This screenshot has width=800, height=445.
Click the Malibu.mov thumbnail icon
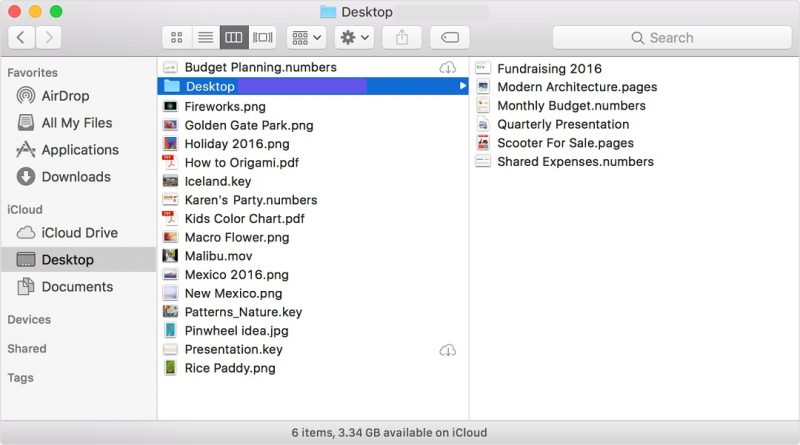(x=170, y=256)
